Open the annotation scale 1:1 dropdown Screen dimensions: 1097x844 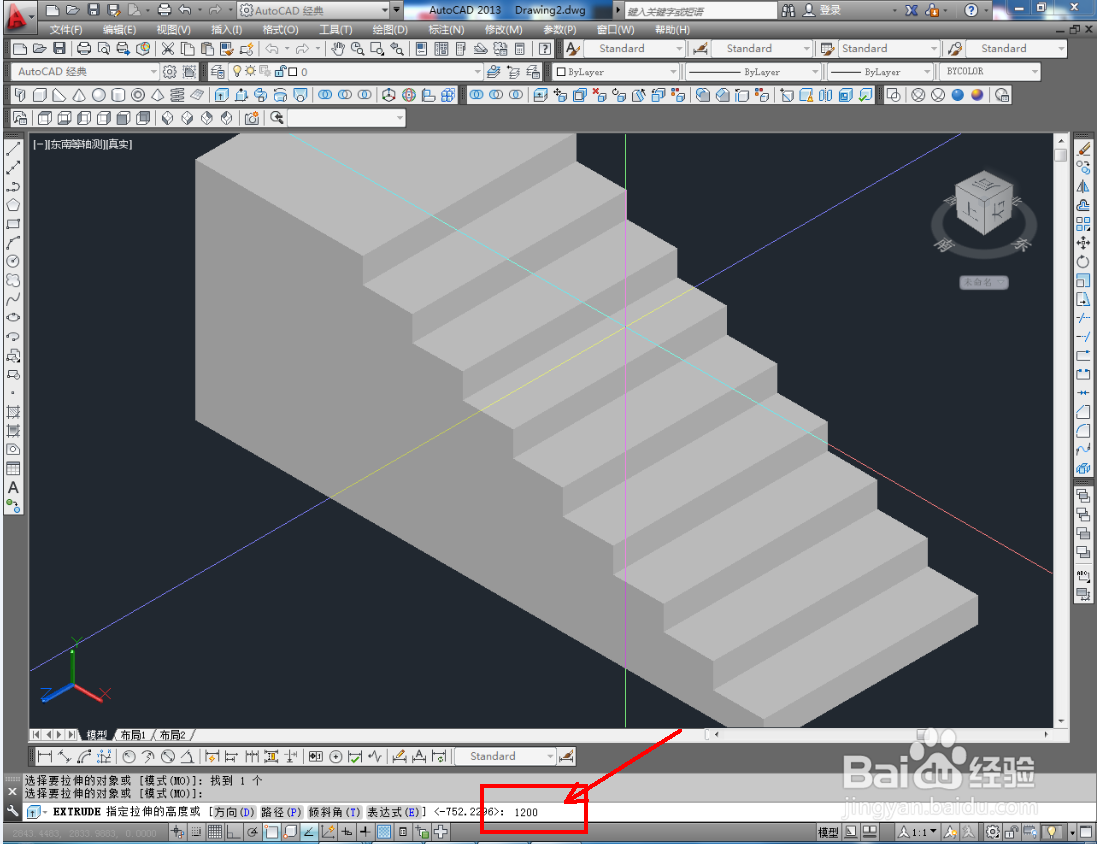coord(918,832)
